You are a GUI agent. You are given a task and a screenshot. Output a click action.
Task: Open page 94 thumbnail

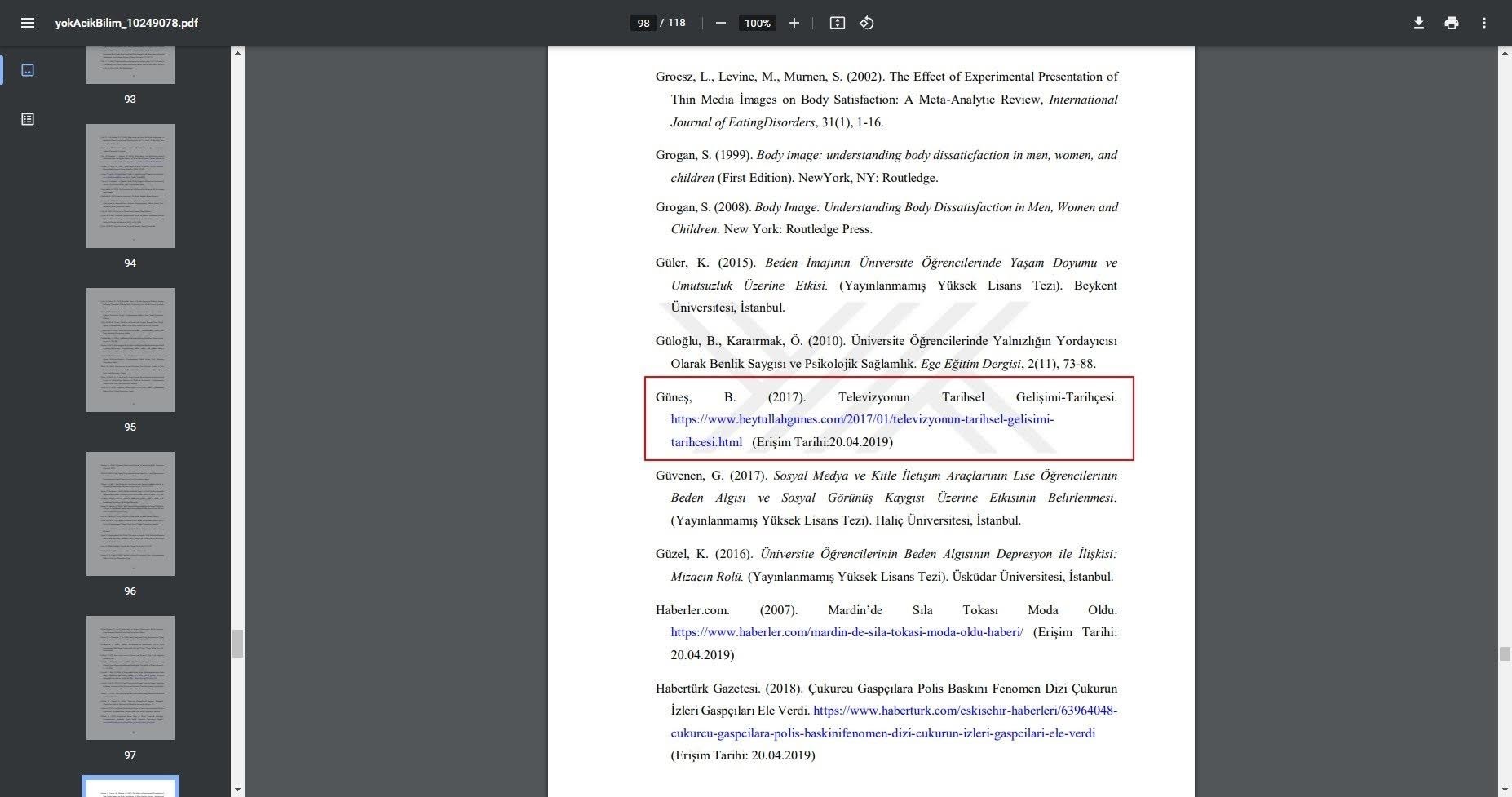point(130,186)
